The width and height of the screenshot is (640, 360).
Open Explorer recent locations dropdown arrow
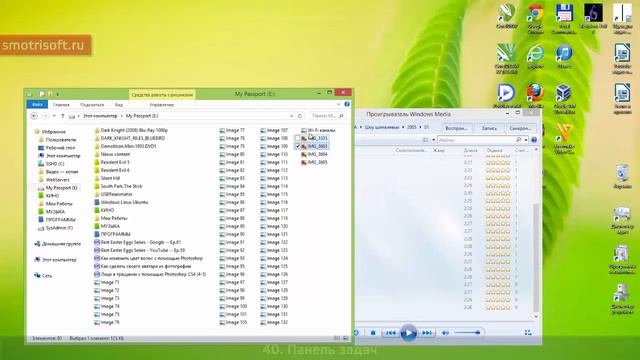[54, 116]
